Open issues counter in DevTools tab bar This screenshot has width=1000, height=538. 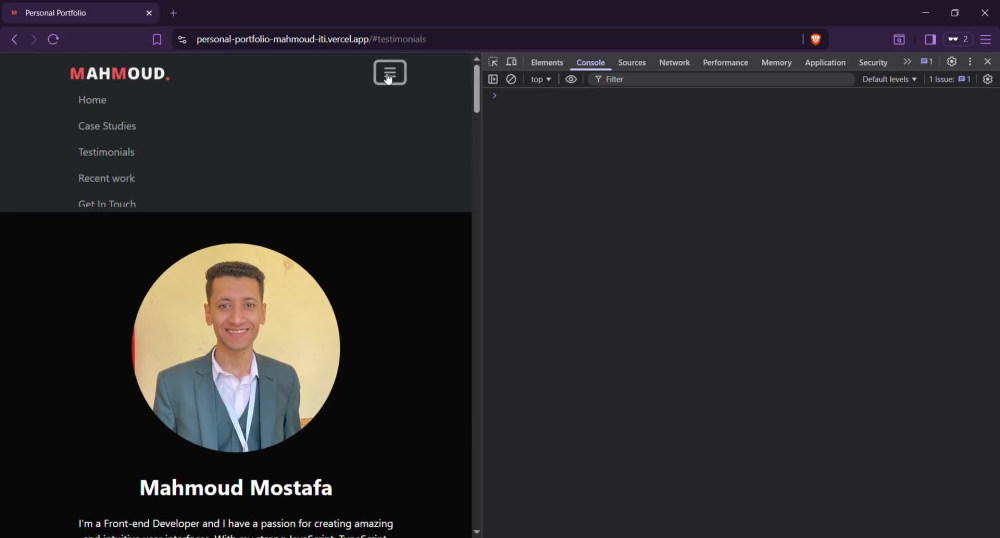click(x=927, y=62)
